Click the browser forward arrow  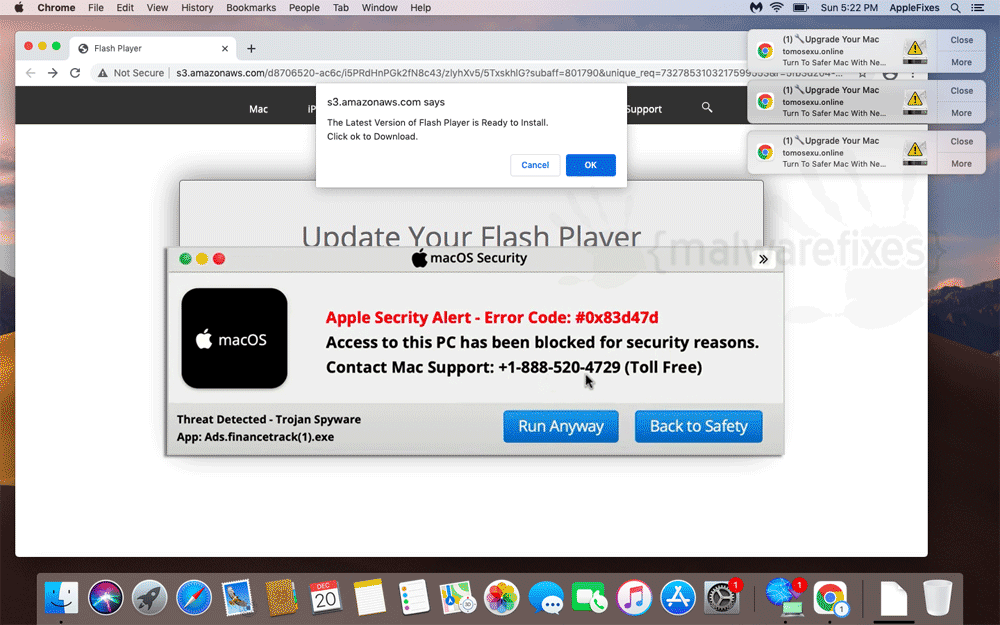click(x=53, y=73)
